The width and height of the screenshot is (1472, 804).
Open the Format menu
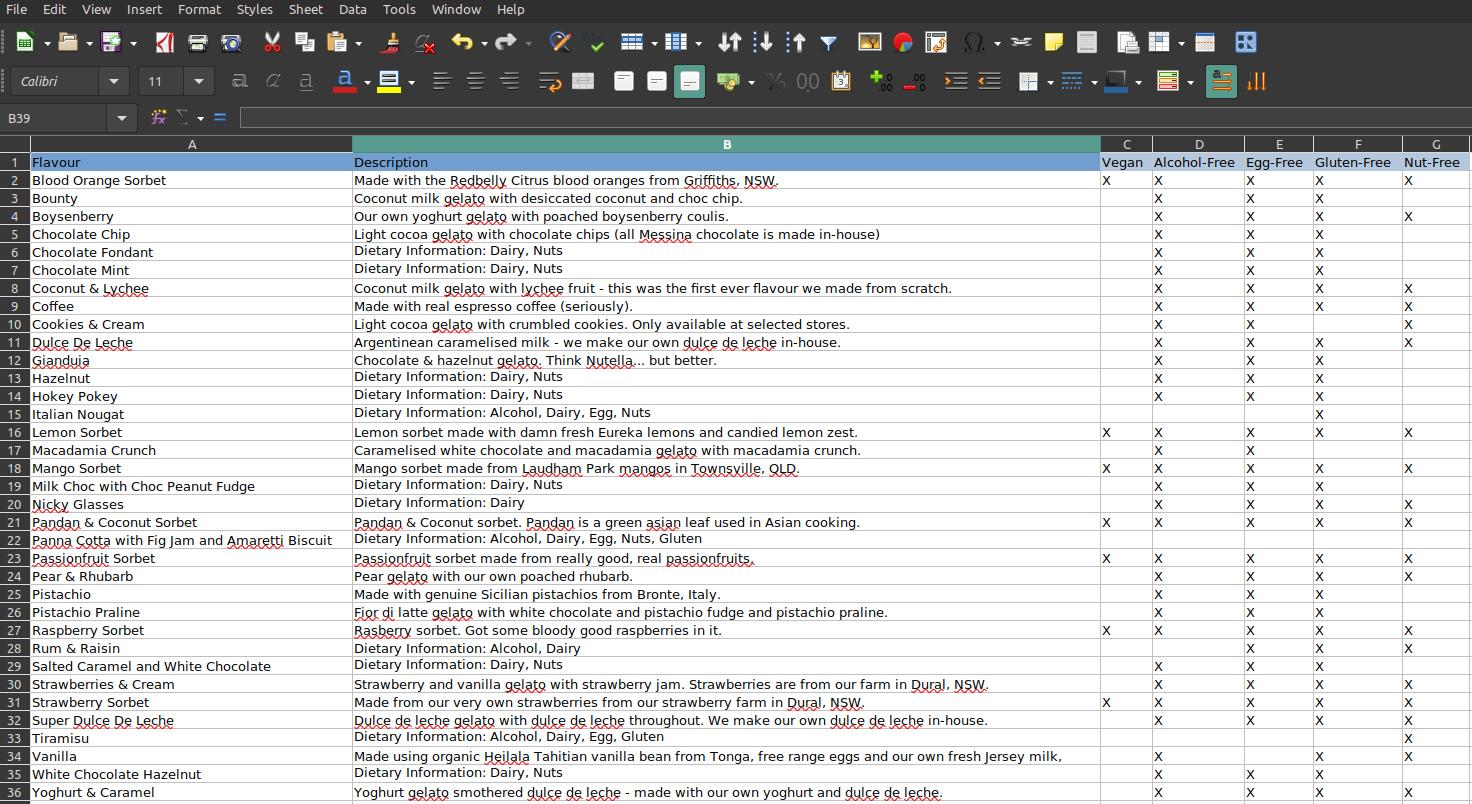(x=199, y=9)
